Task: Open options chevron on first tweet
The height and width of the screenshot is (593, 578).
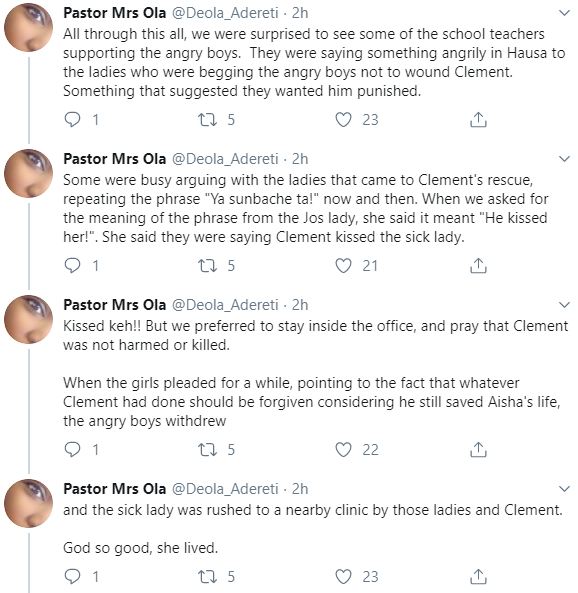Action: [564, 13]
